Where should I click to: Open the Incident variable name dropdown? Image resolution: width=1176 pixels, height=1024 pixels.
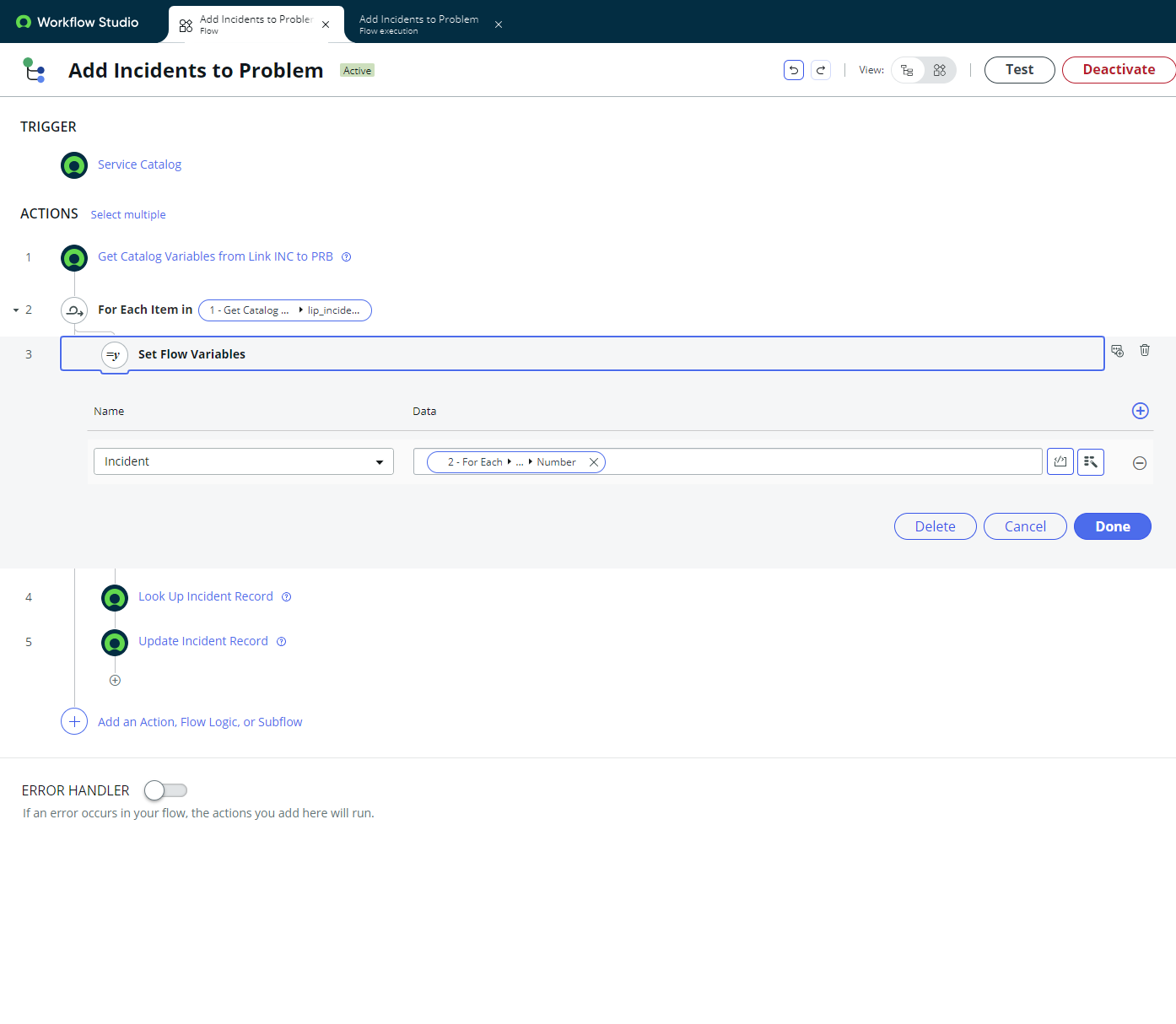click(379, 461)
